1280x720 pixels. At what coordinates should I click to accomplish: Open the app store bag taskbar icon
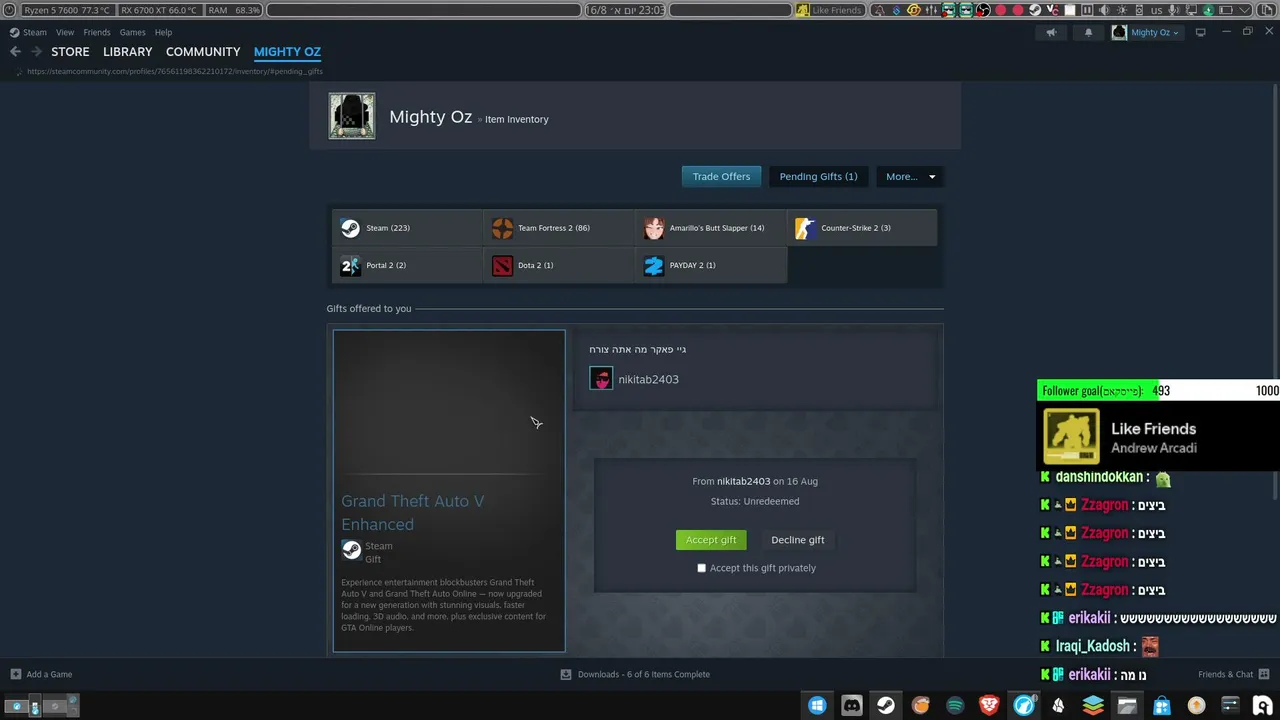coord(1162,705)
